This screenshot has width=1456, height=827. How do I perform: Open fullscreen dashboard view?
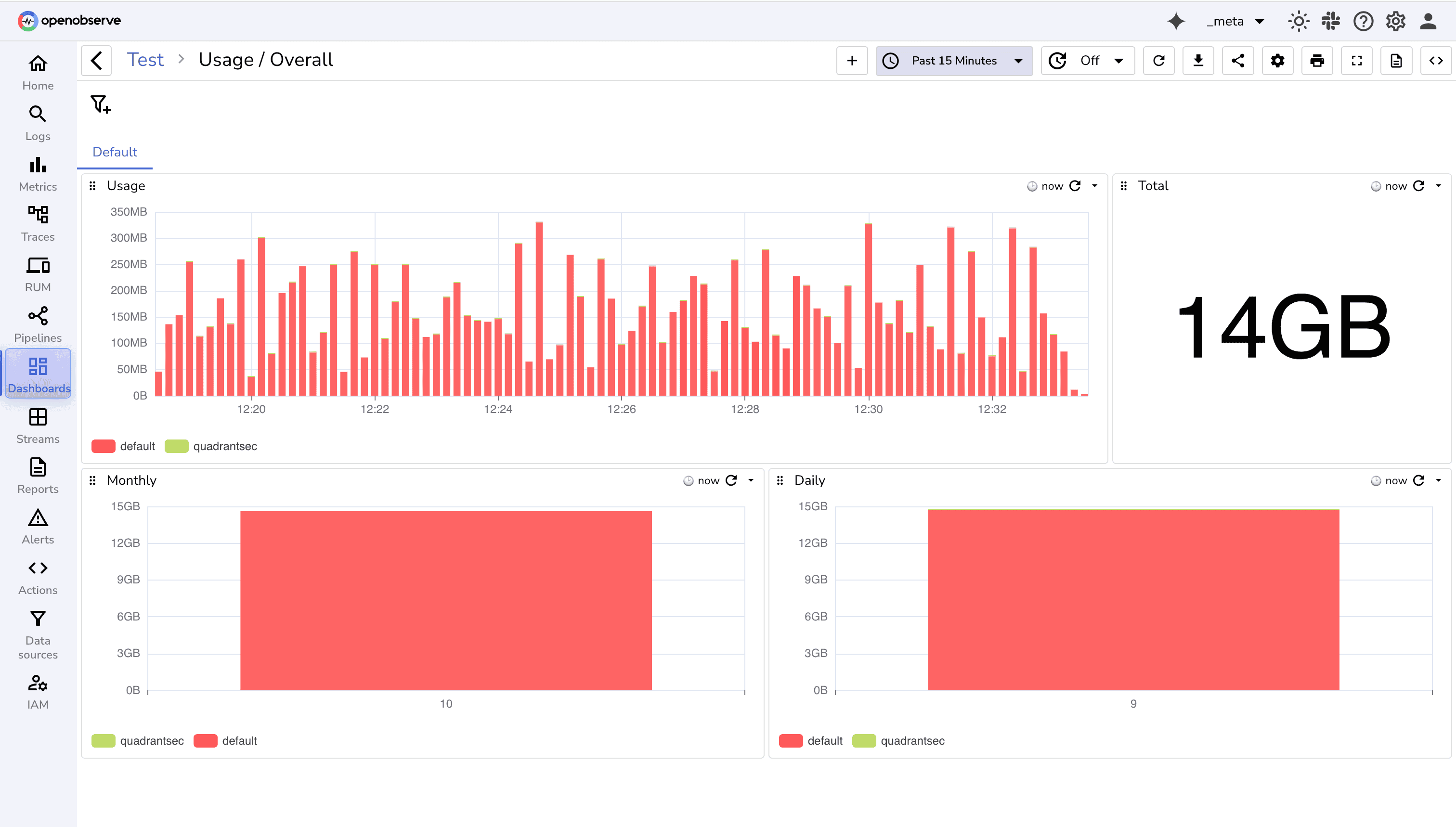1357,60
